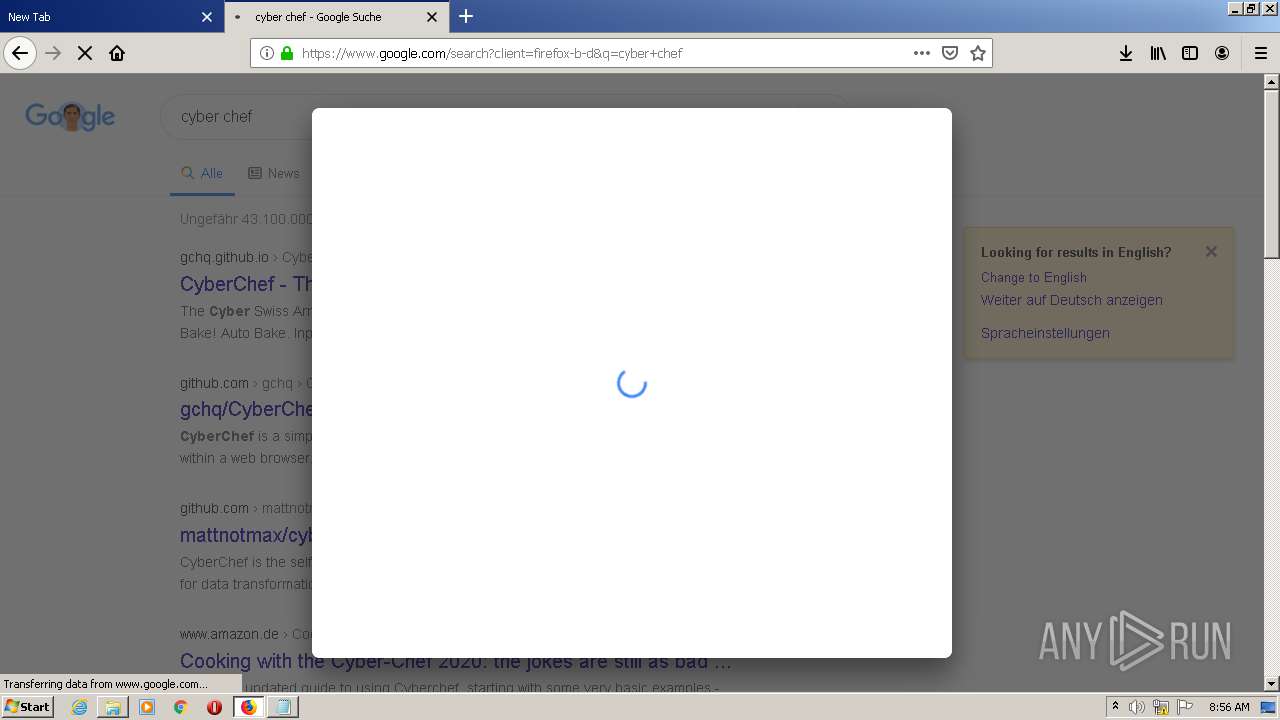Open Cooking with the Cyber-Chef 2020 result

pyautogui.click(x=455, y=661)
